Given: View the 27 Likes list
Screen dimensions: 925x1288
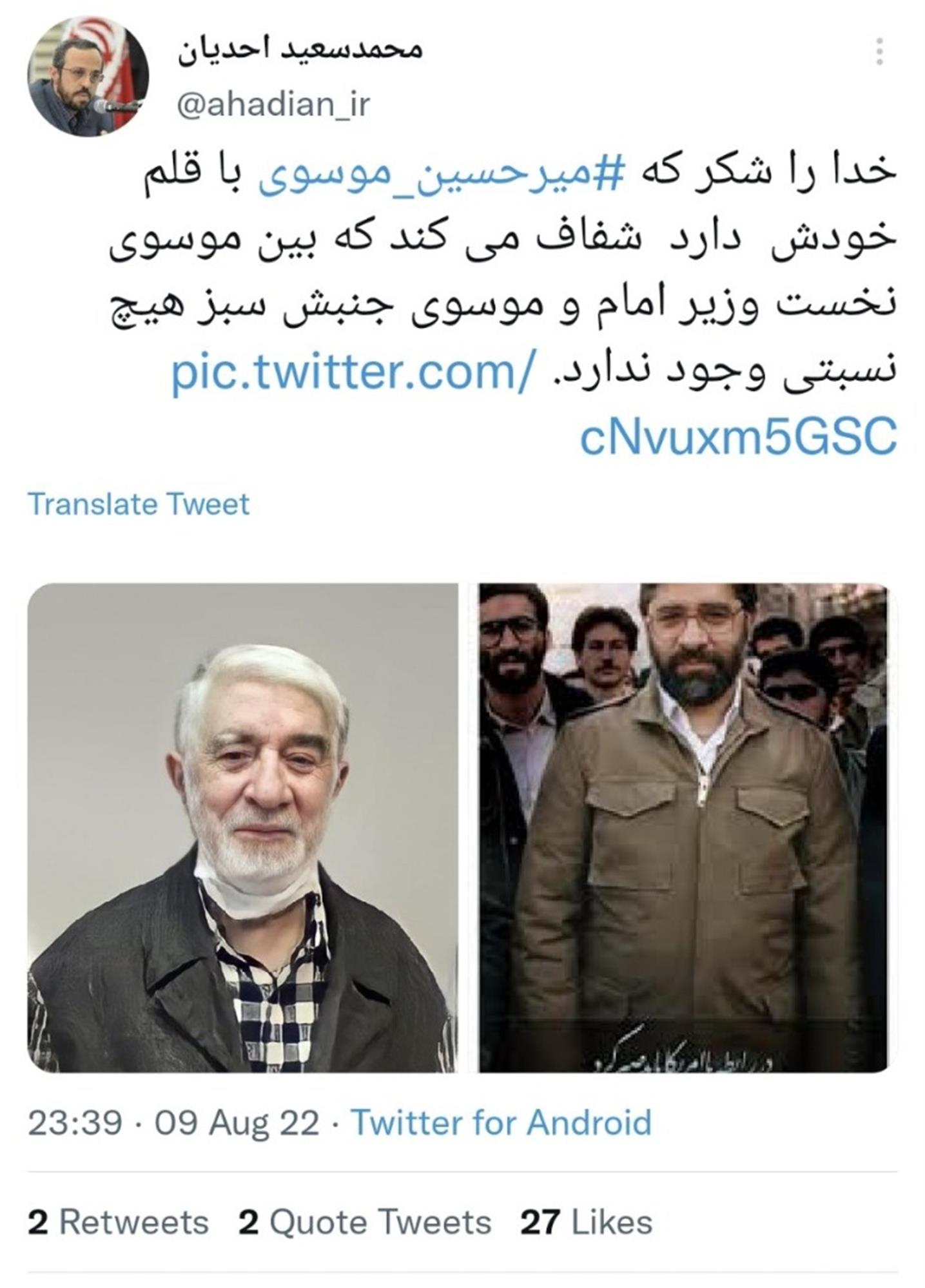Looking at the screenshot, I should coord(587,1222).
